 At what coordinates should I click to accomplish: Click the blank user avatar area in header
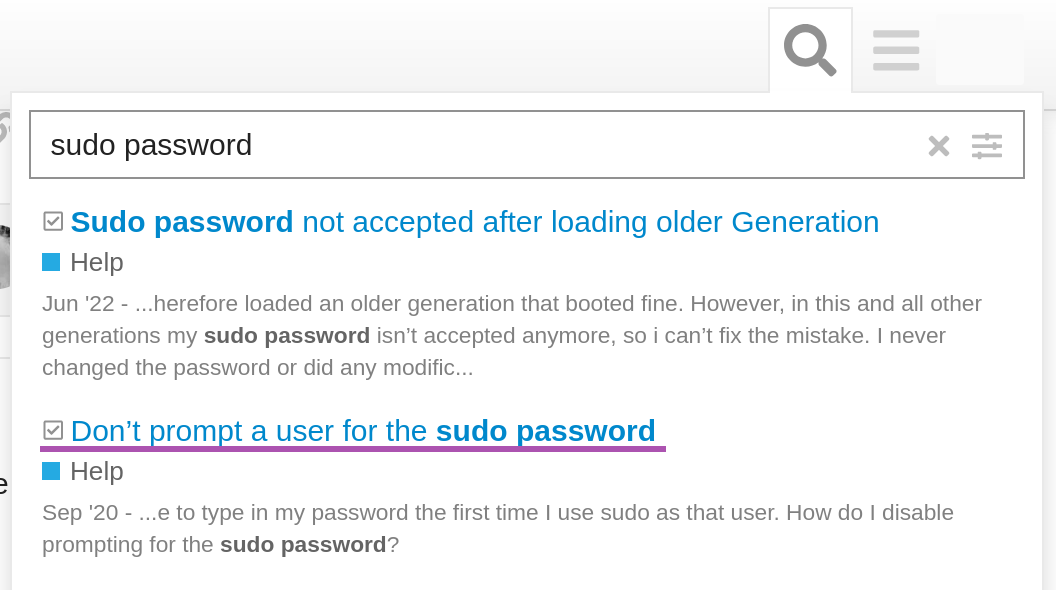(979, 50)
